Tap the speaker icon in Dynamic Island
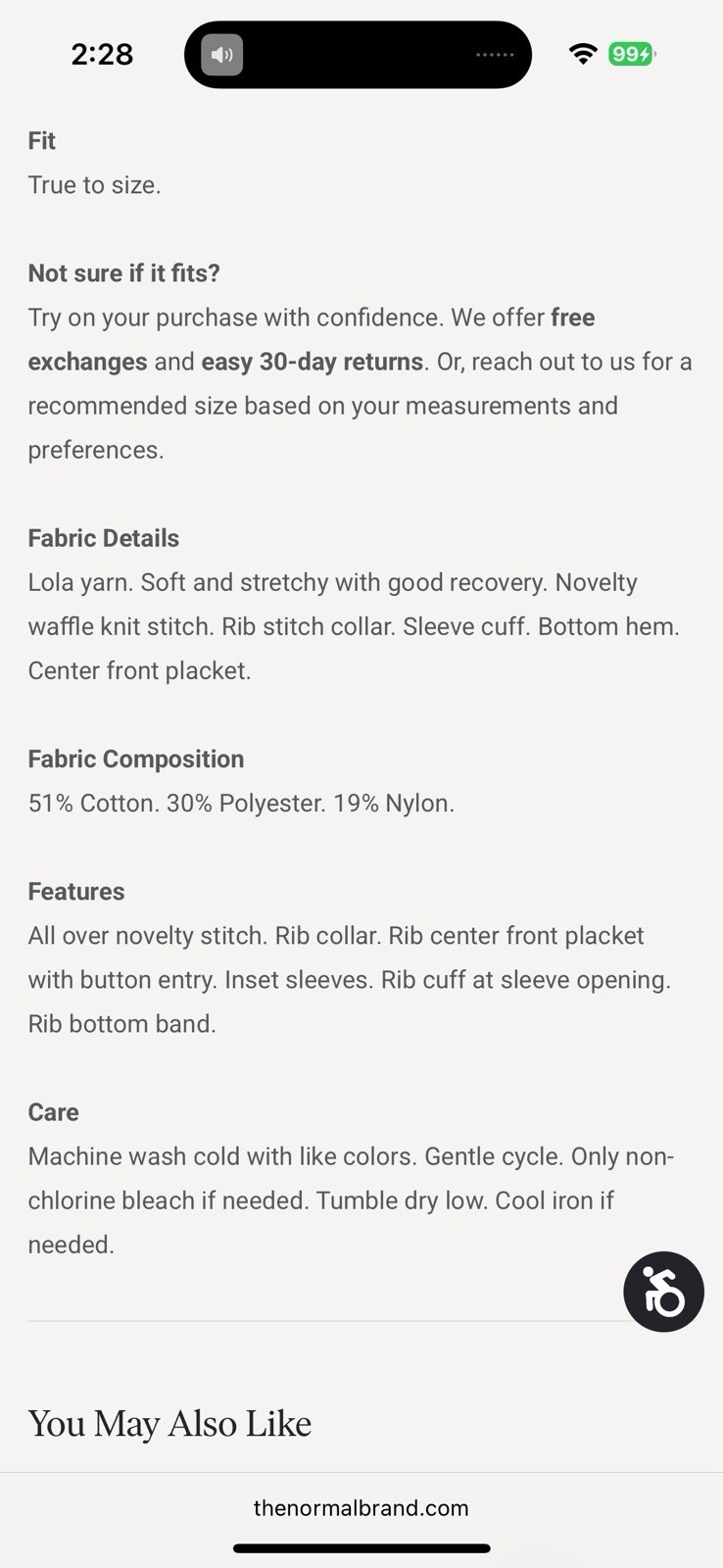Image resolution: width=723 pixels, height=1568 pixels. [x=222, y=55]
